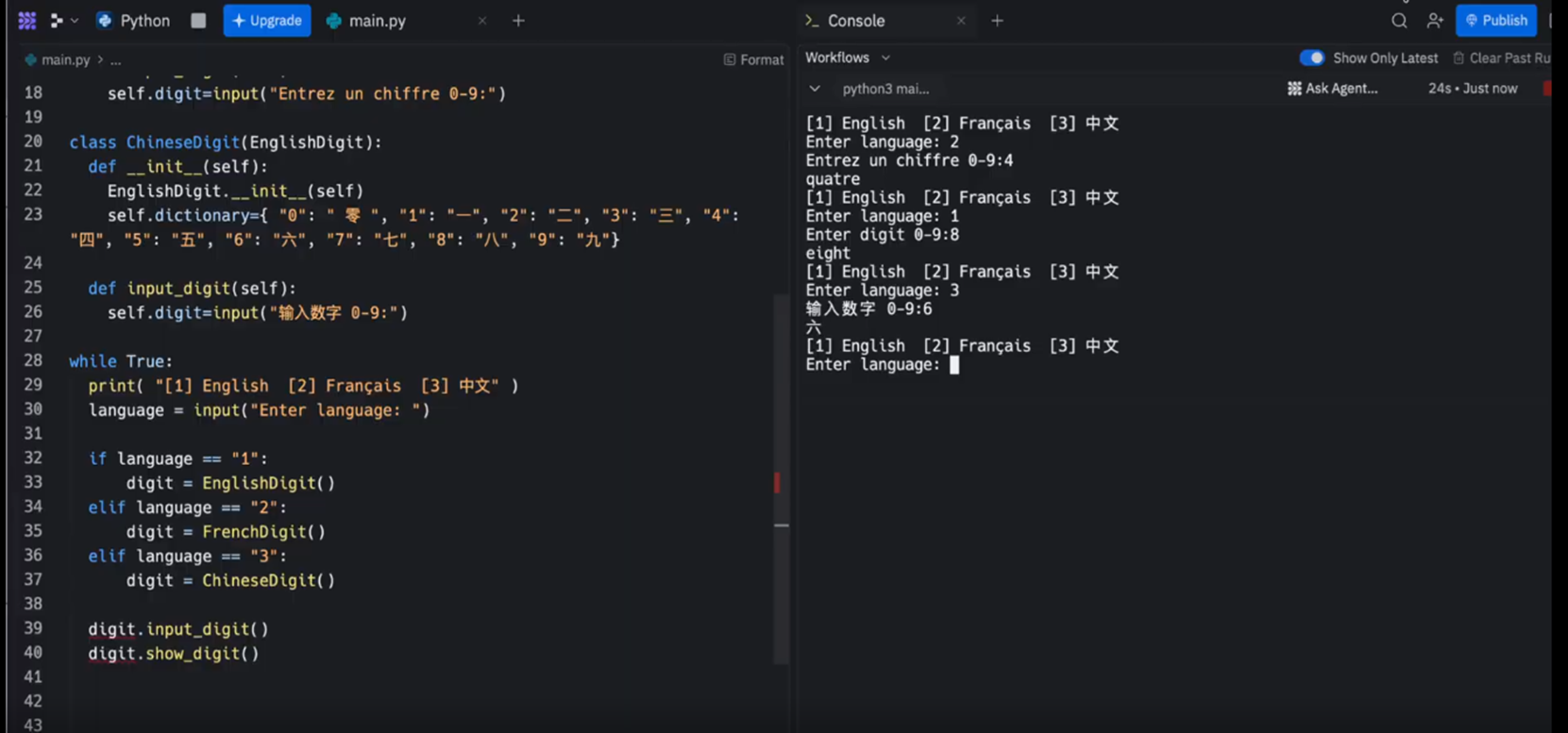Open new tab in editor pane
Viewport: 1568px width, 733px height.
[518, 21]
